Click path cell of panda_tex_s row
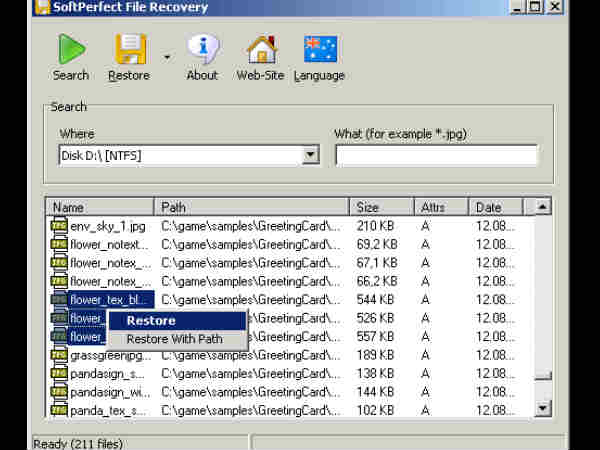600x450 pixels. (x=251, y=410)
